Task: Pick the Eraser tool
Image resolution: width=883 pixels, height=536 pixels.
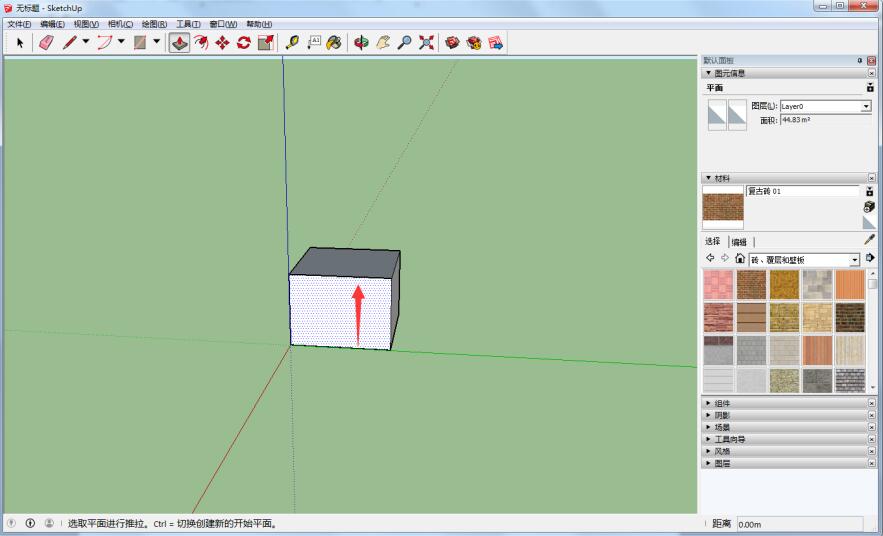Action: pyautogui.click(x=46, y=42)
